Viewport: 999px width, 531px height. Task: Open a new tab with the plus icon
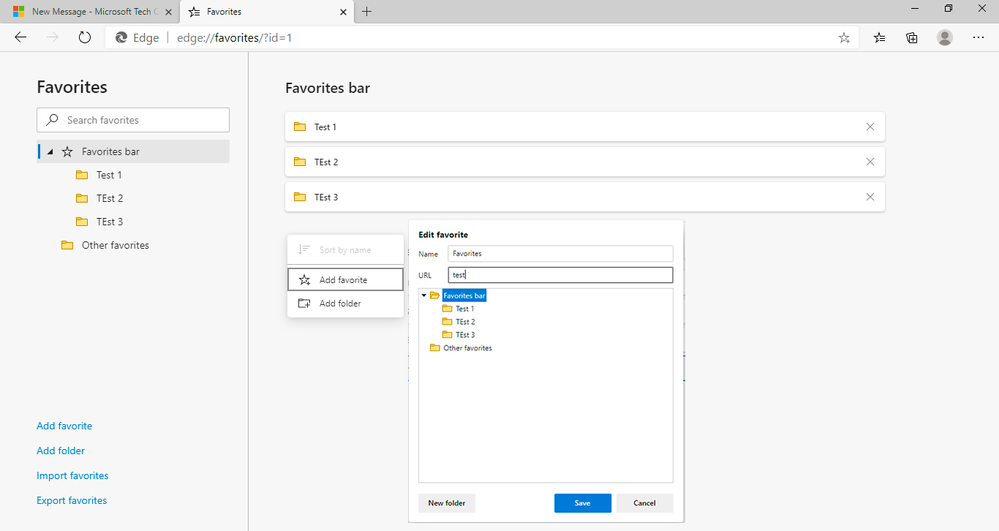pyautogui.click(x=366, y=11)
